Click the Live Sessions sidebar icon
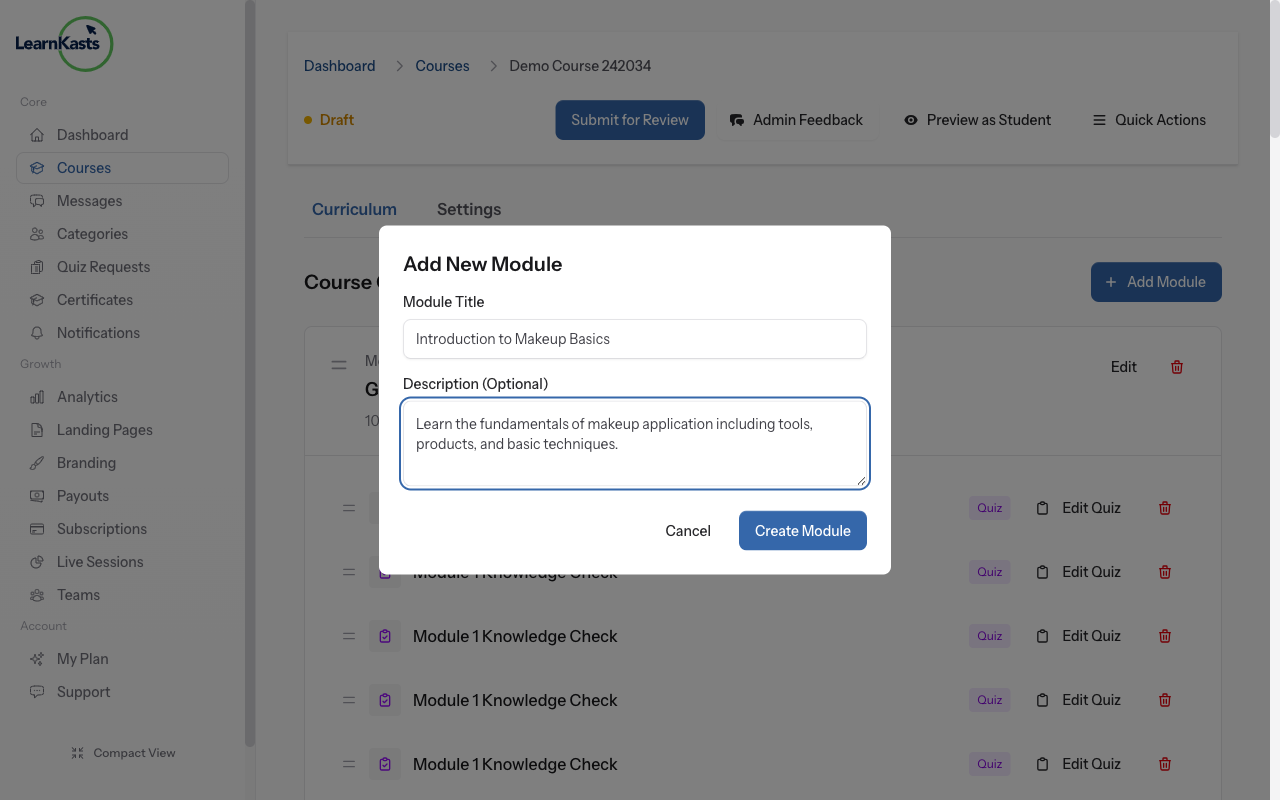 pos(36,561)
